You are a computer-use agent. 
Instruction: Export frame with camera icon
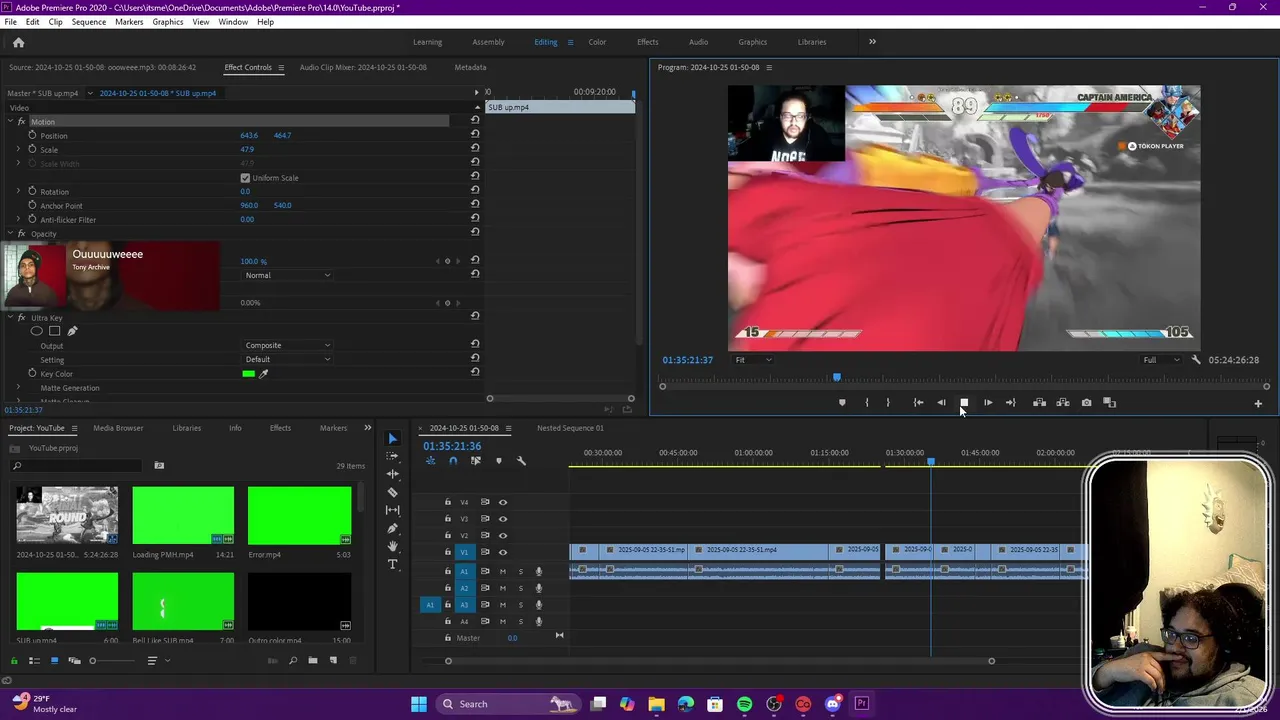(x=1086, y=403)
